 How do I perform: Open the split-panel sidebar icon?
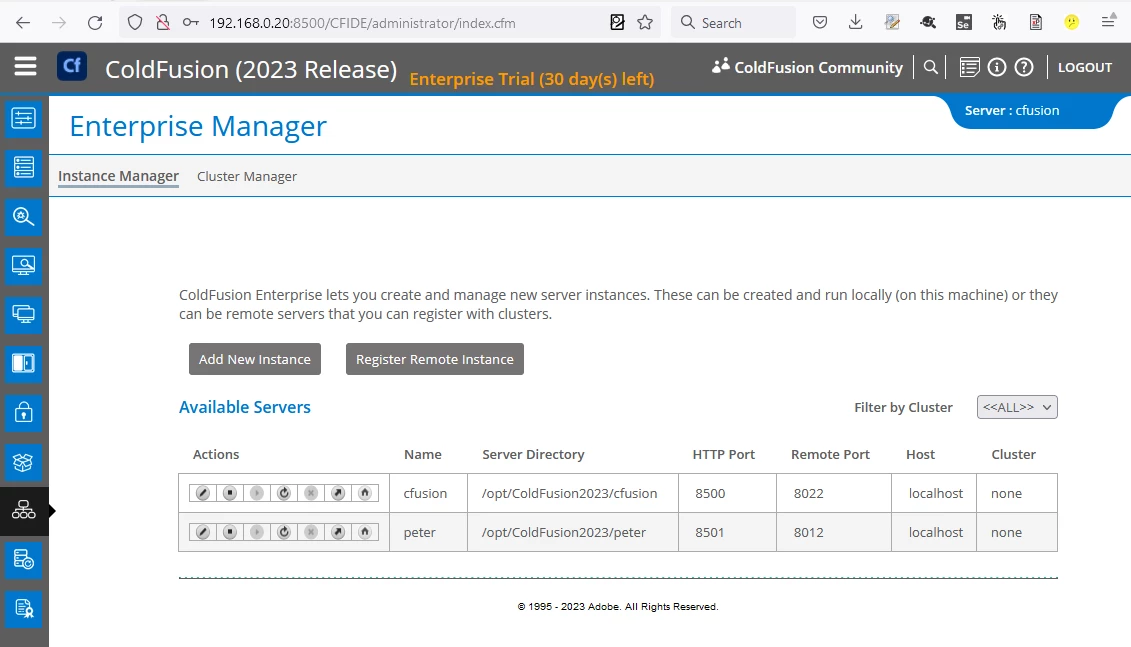[24, 363]
